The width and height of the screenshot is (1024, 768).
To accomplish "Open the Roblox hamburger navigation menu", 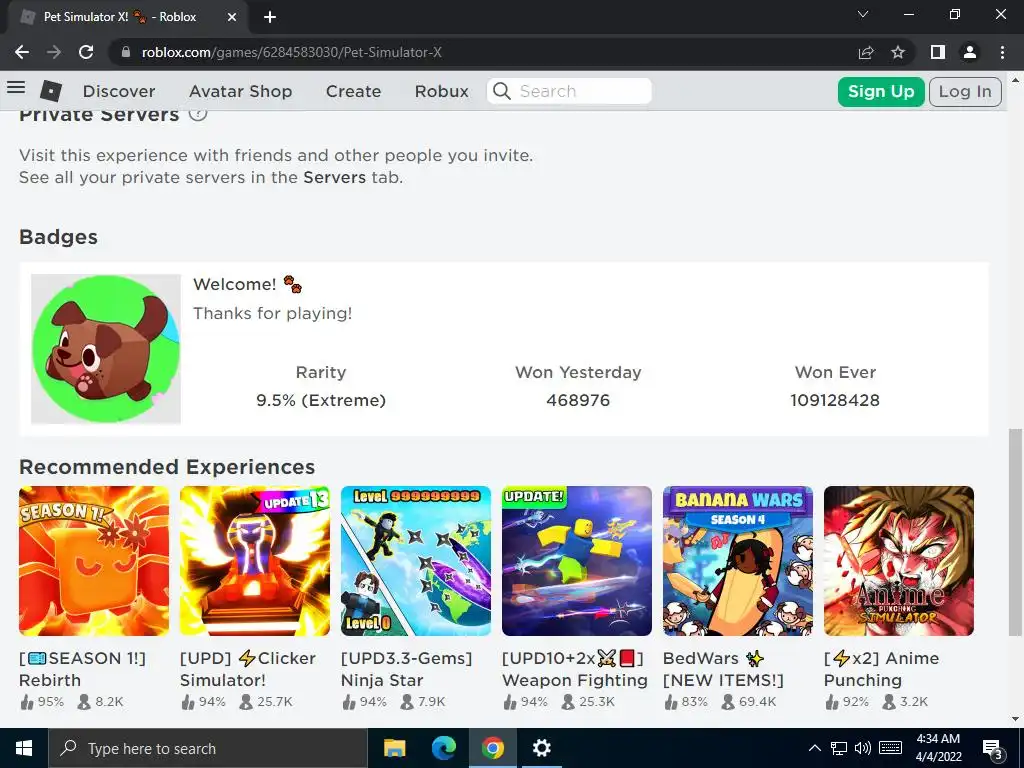I will pos(16,88).
